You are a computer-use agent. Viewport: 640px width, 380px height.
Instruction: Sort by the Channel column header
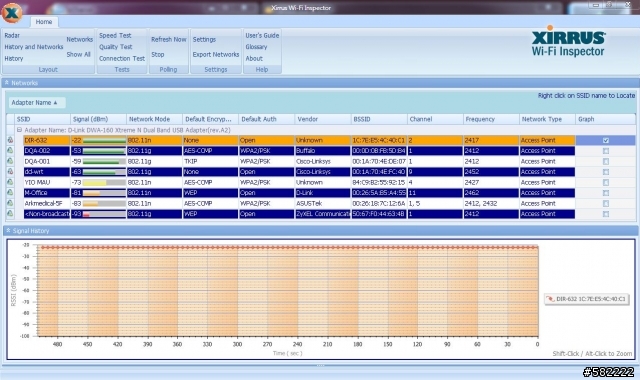click(435, 119)
